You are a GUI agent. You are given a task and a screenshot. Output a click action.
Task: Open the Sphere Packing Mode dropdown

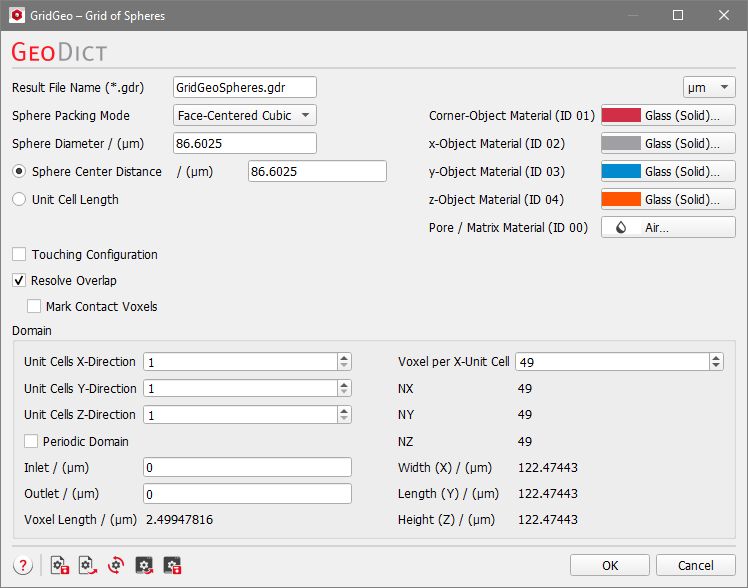pos(245,116)
